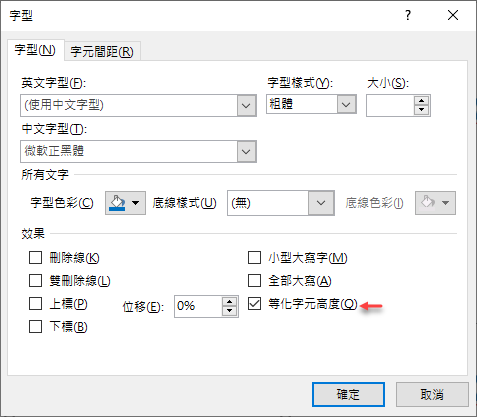Click the help question mark icon

click(x=408, y=15)
